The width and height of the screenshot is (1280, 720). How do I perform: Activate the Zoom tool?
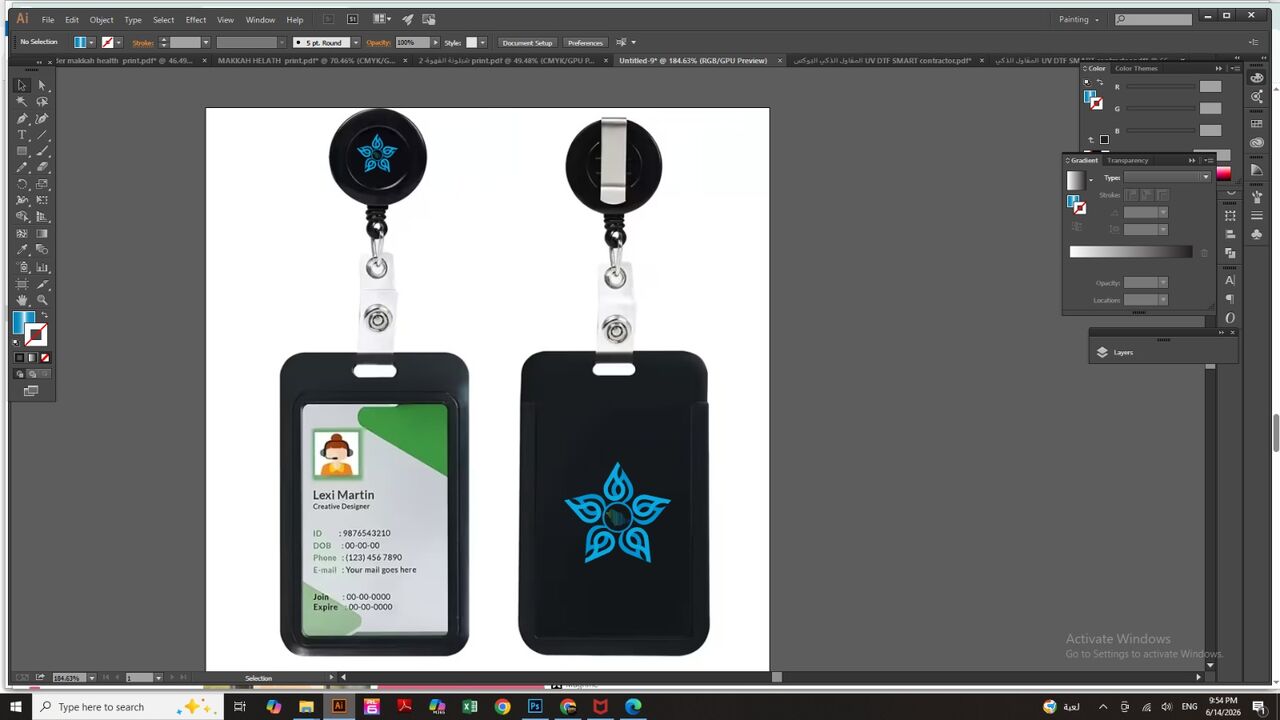[x=42, y=300]
